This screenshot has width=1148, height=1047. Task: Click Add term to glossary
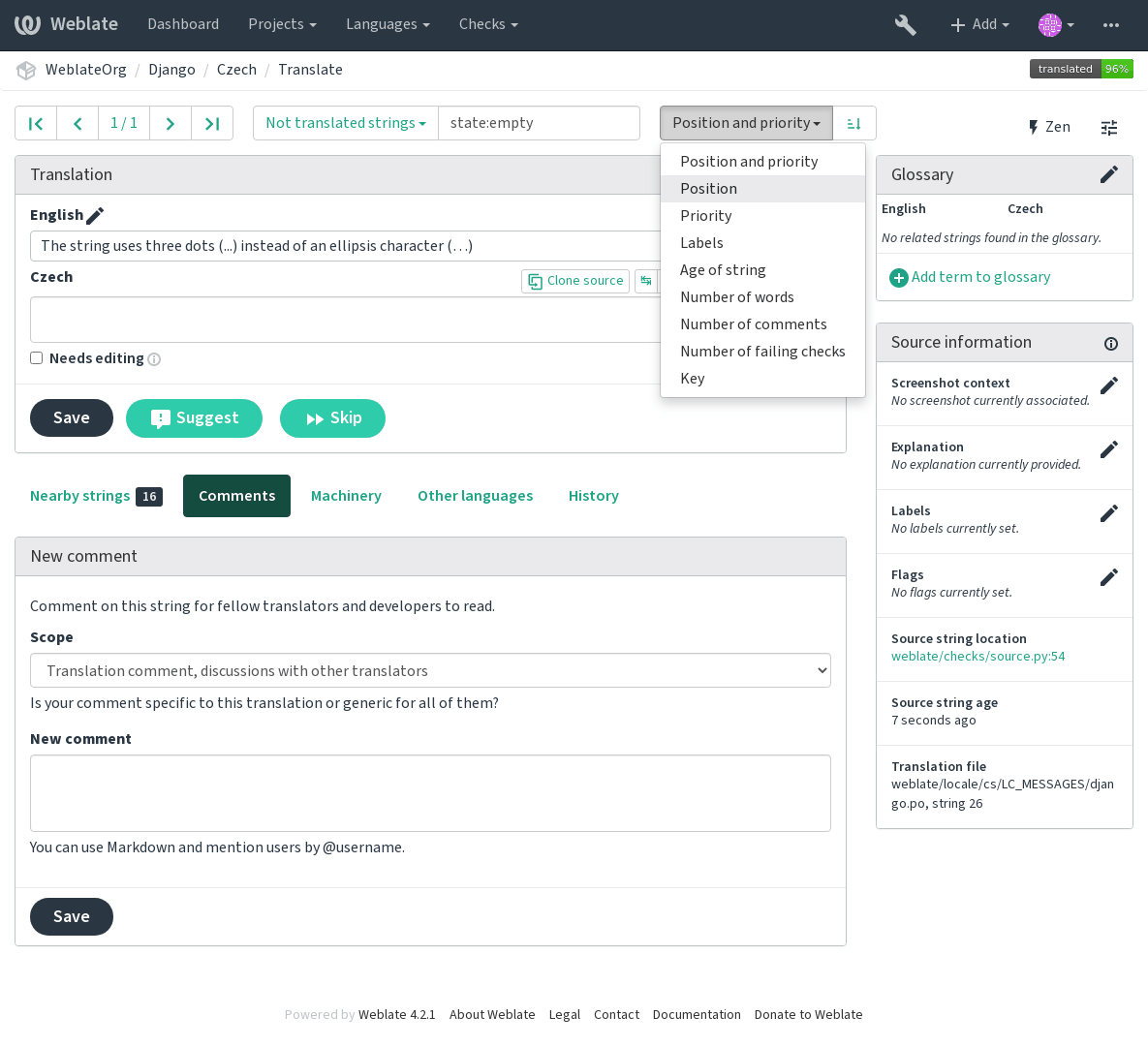(x=970, y=278)
